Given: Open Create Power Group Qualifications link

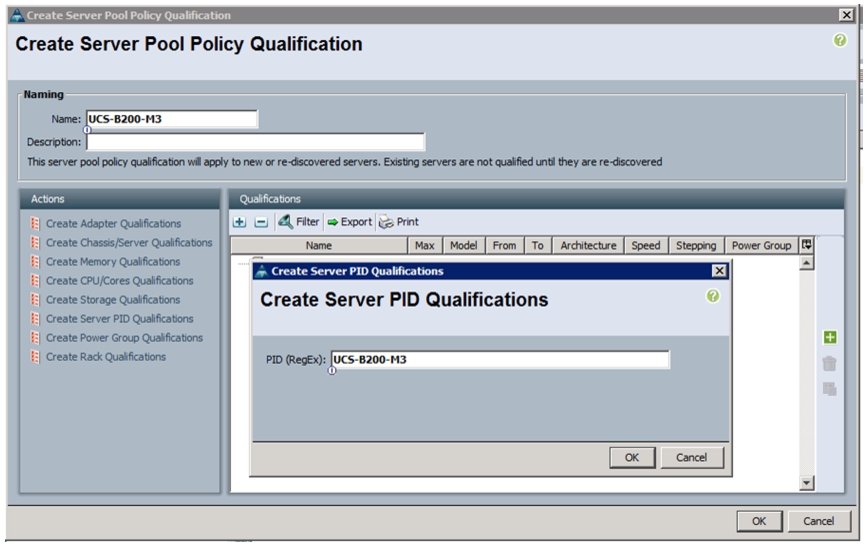Looking at the screenshot, I should (x=124, y=337).
